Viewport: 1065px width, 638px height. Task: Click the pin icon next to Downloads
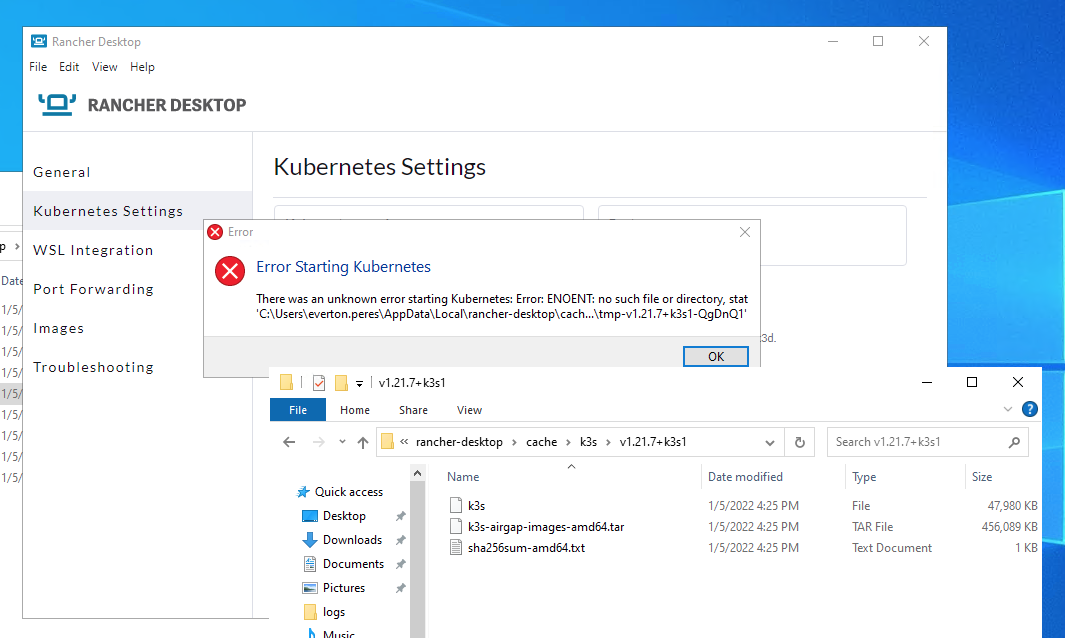(401, 540)
